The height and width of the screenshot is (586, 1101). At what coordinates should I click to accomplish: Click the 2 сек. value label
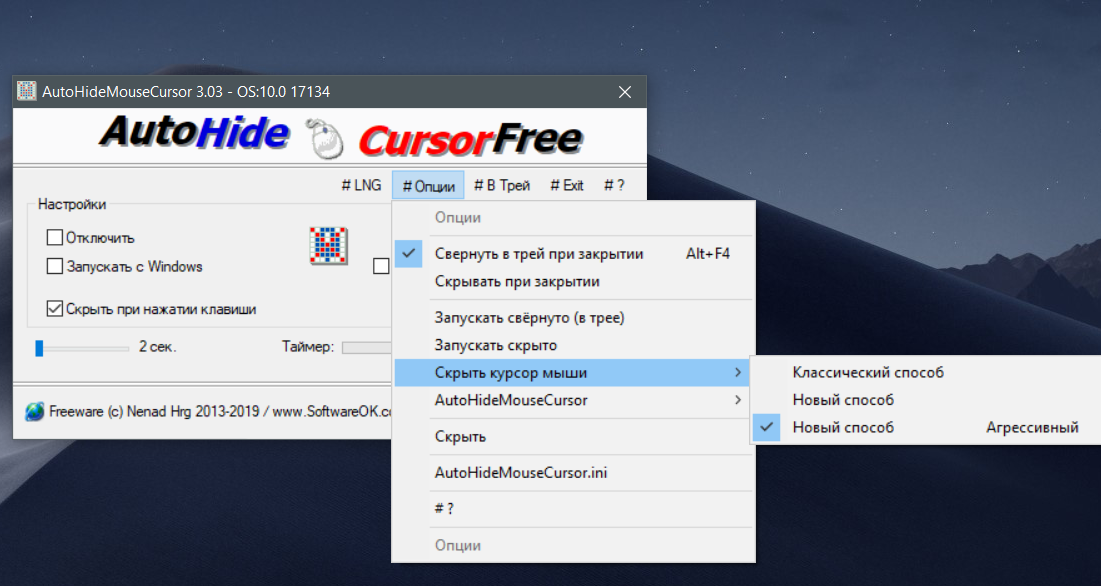pyautogui.click(x=157, y=347)
